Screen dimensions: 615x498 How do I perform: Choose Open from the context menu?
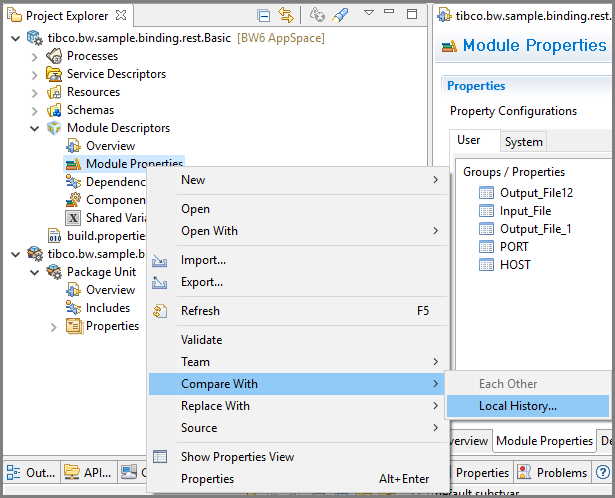click(298, 209)
